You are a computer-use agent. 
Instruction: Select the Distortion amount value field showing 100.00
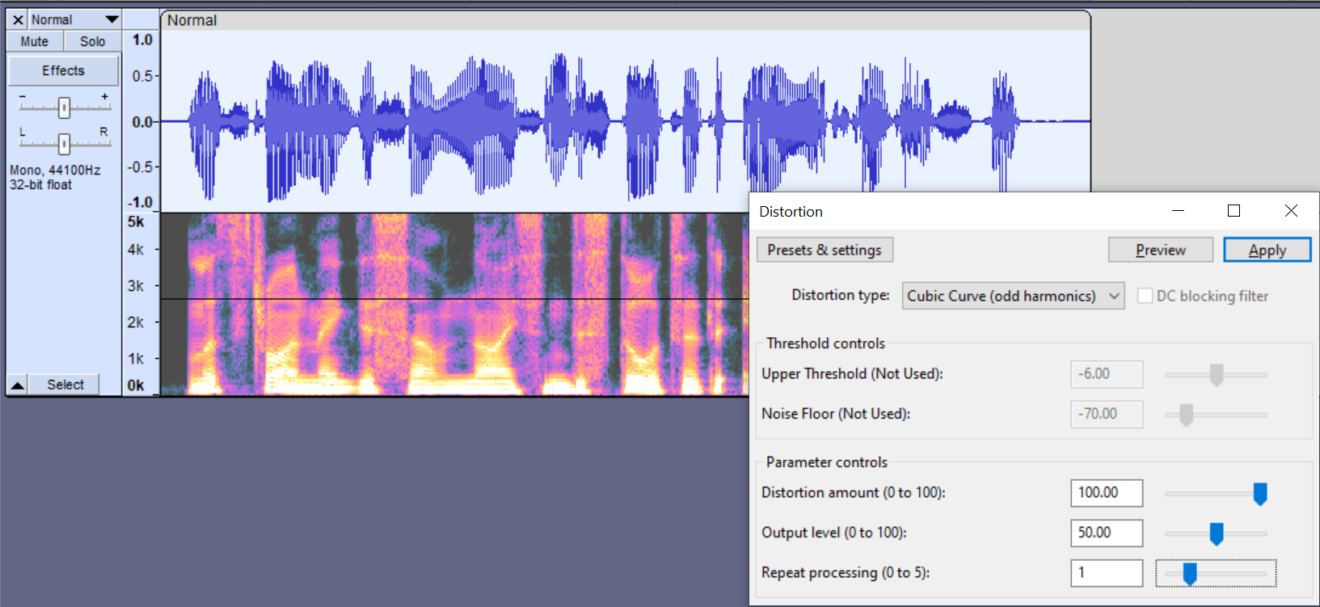(x=1106, y=493)
